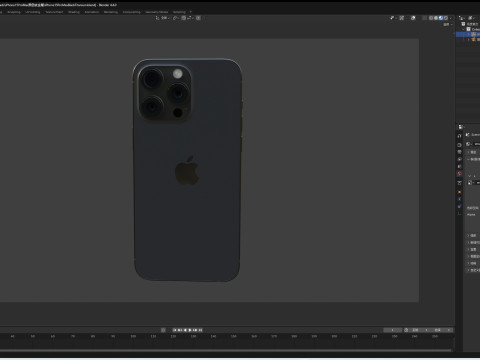Switch viewport to rendered shading

pyautogui.click(x=446, y=18)
